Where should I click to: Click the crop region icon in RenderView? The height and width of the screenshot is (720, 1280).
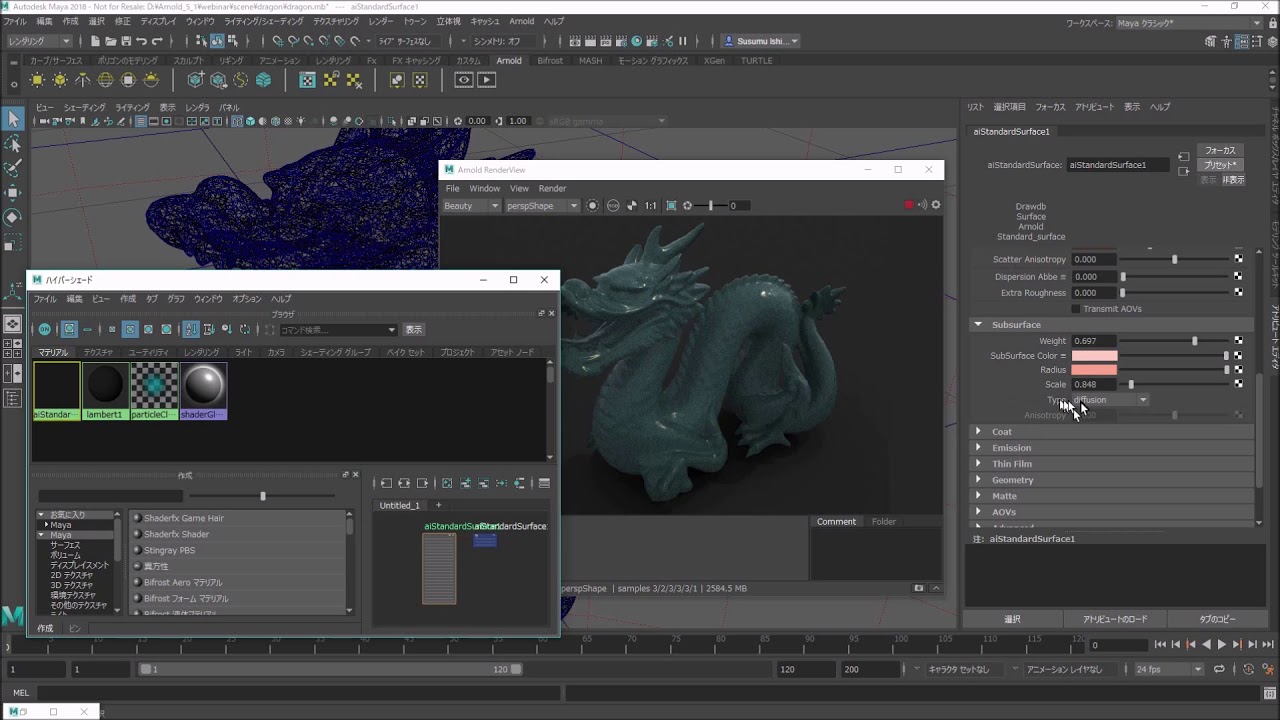point(671,206)
